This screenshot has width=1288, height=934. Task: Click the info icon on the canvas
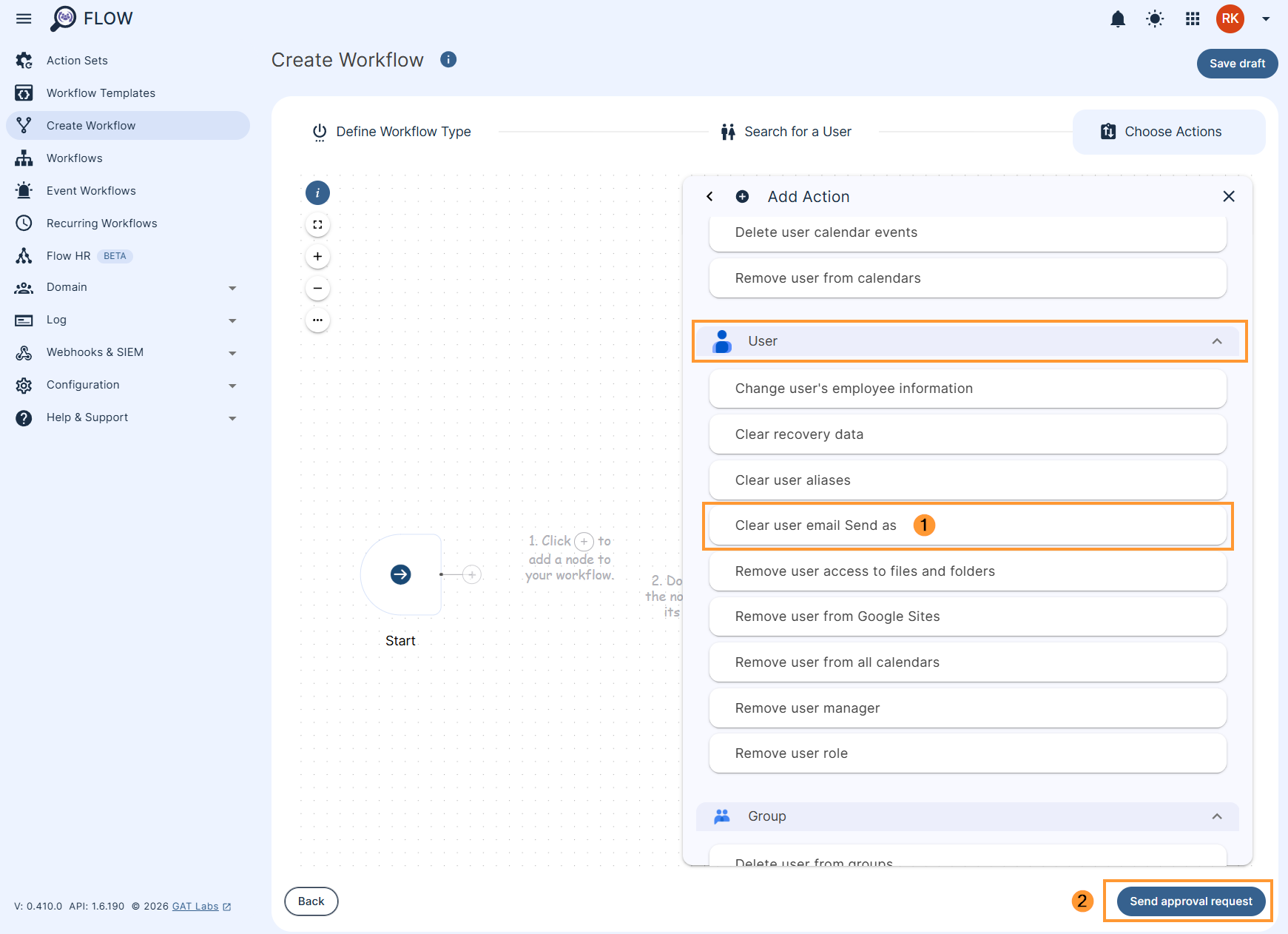(317, 192)
